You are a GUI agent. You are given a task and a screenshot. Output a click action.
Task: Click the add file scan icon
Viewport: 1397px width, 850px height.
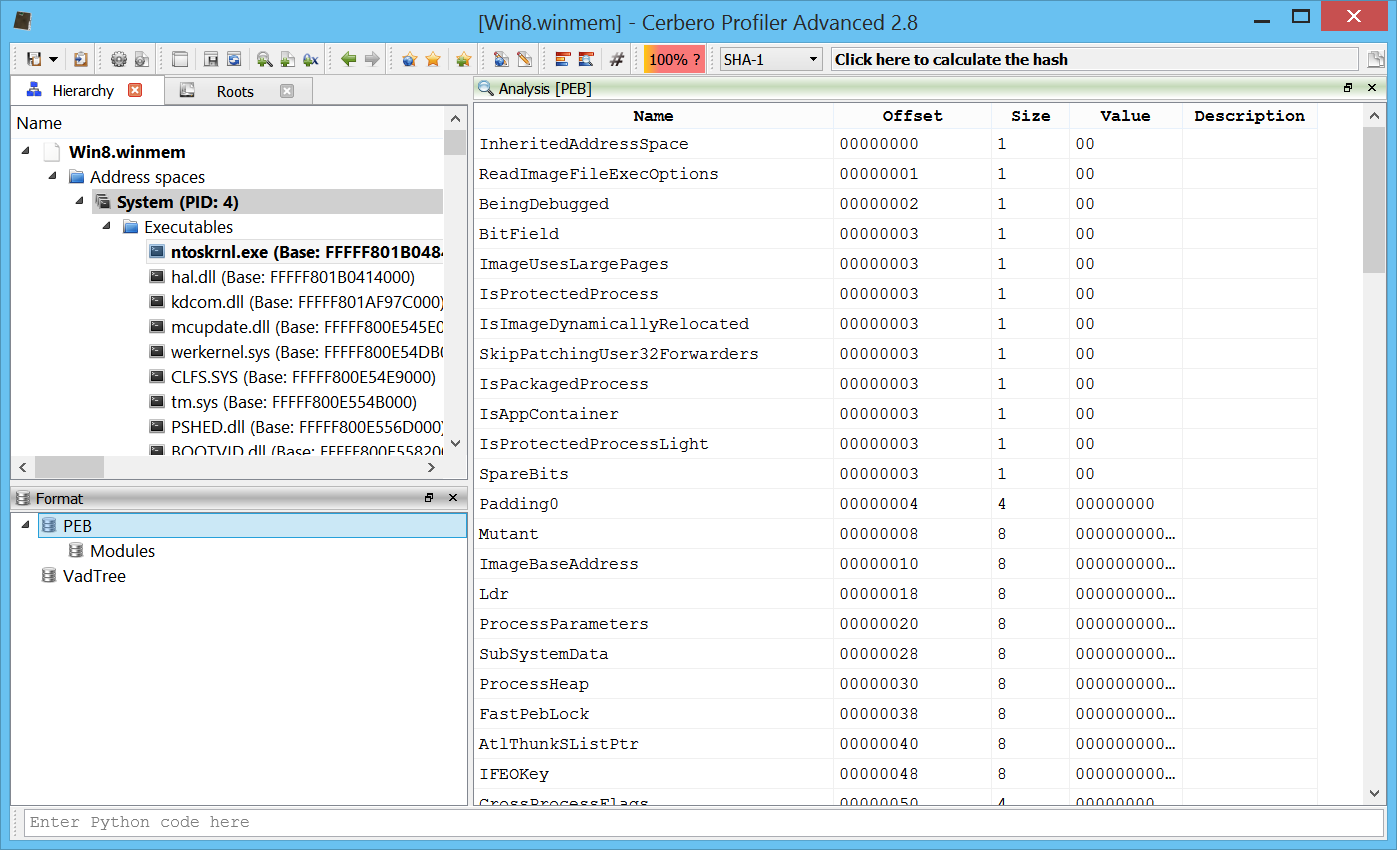pyautogui.click(x=287, y=59)
